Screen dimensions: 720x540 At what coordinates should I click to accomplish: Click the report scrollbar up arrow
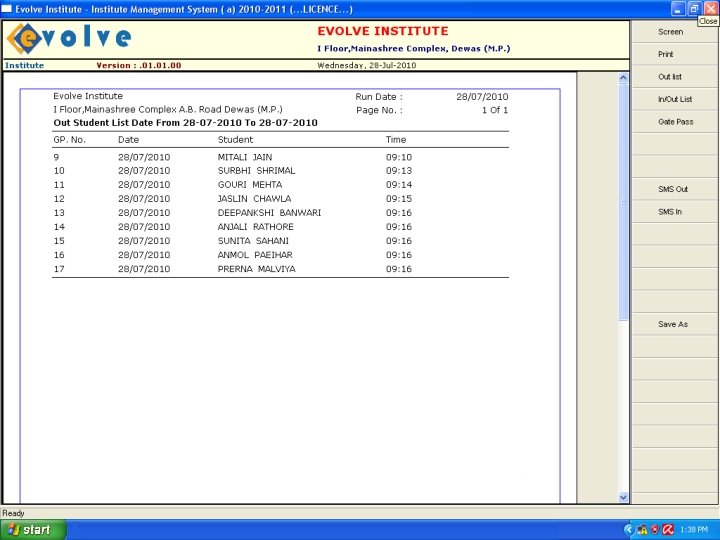tap(623, 78)
